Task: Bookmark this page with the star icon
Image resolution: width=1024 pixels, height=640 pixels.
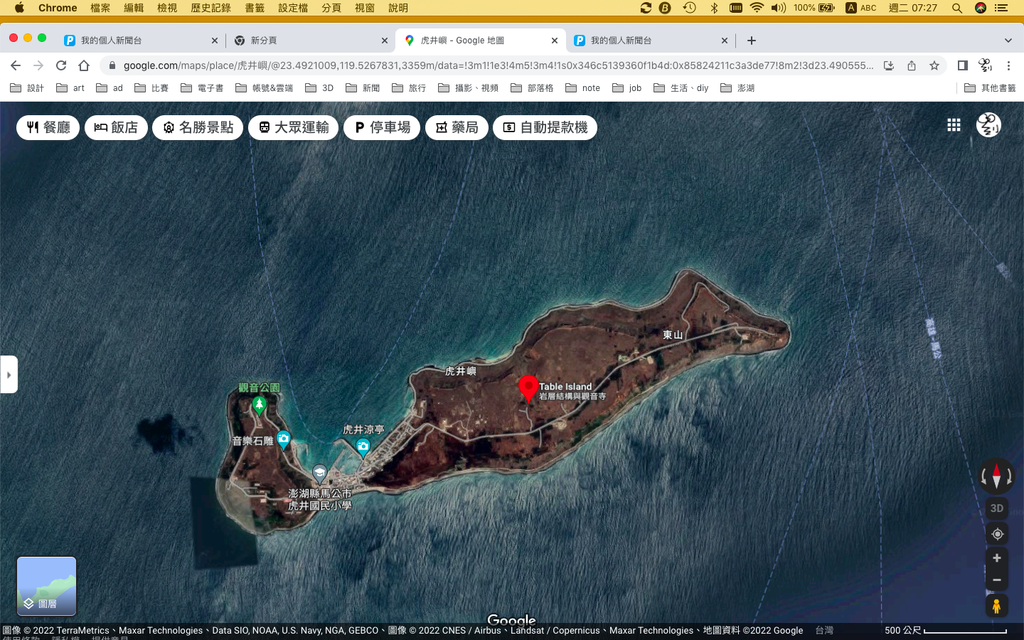Action: [x=934, y=65]
